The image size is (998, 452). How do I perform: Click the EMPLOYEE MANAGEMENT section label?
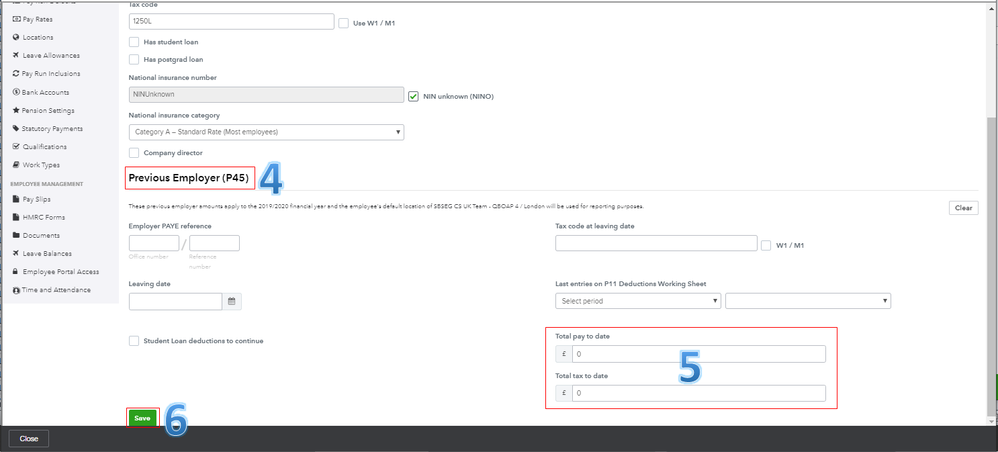(46, 184)
